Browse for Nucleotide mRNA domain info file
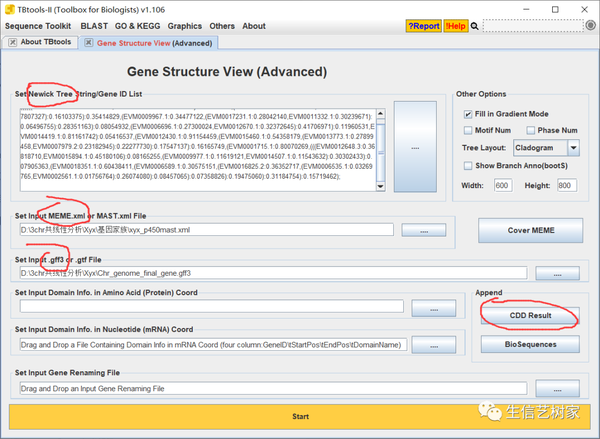Image resolution: width=600 pixels, height=439 pixels. pyautogui.click(x=434, y=345)
